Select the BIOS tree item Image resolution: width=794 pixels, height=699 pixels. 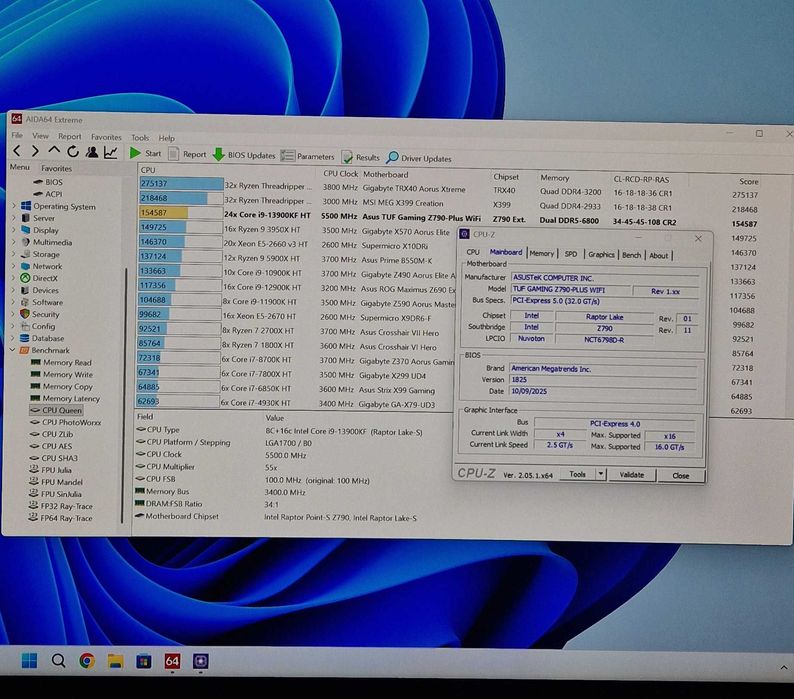click(x=54, y=182)
